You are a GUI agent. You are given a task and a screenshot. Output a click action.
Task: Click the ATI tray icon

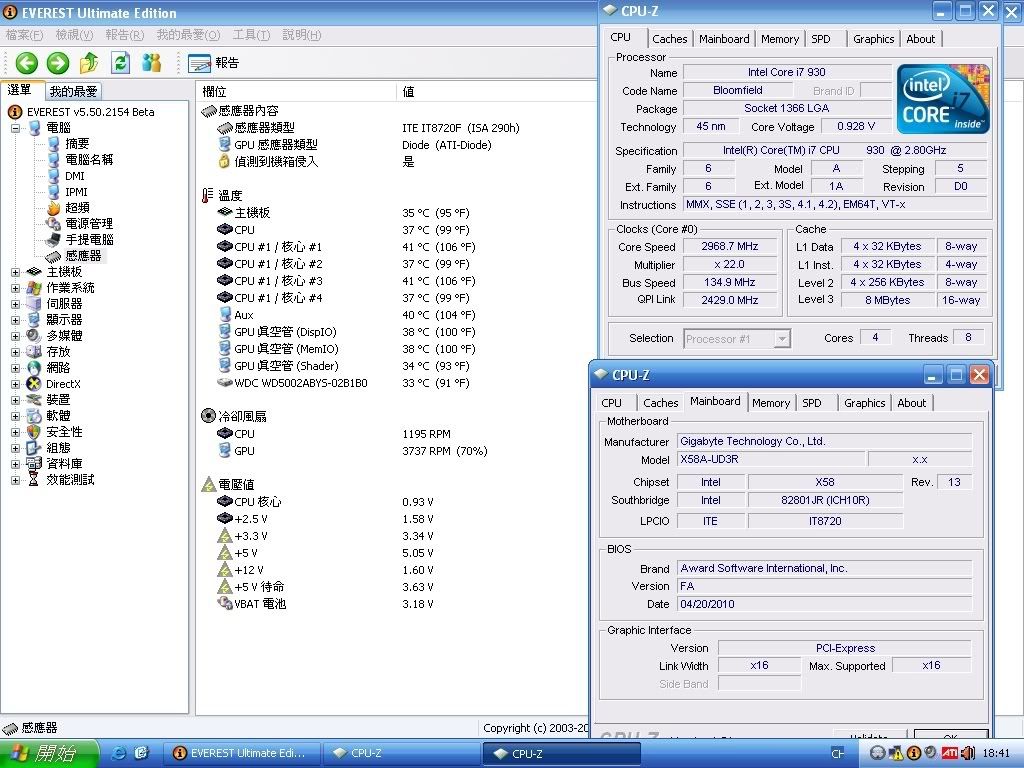coord(949,753)
